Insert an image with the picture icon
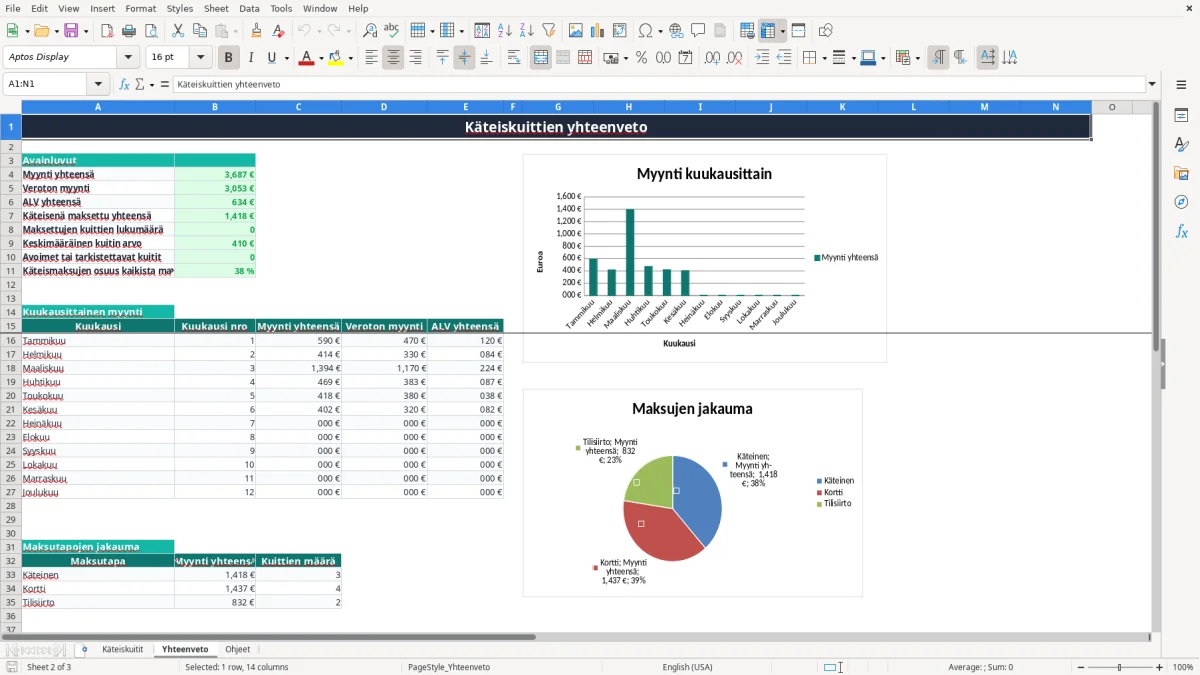1200x675 pixels. point(575,31)
